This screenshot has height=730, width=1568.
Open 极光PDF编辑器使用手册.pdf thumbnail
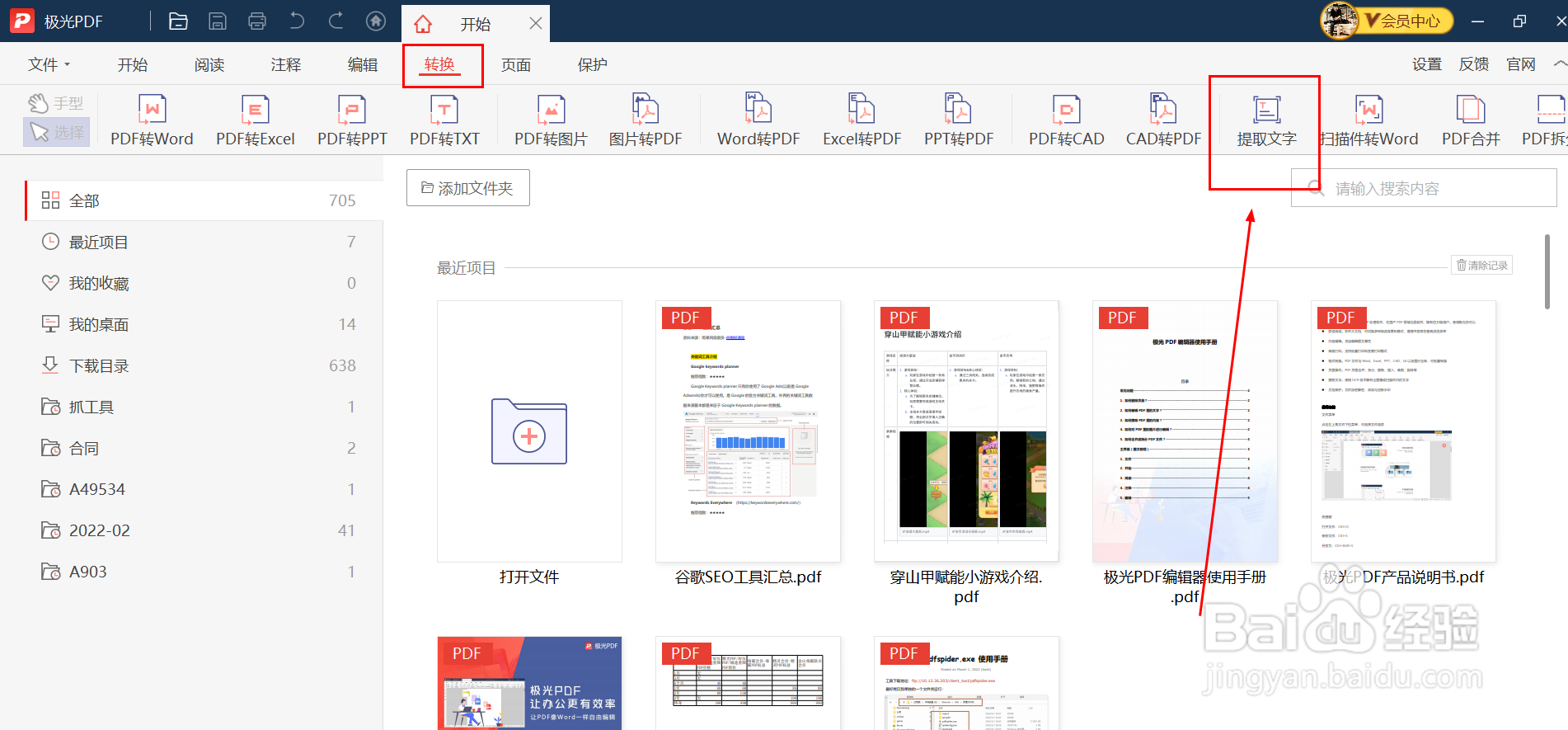[x=1185, y=431]
